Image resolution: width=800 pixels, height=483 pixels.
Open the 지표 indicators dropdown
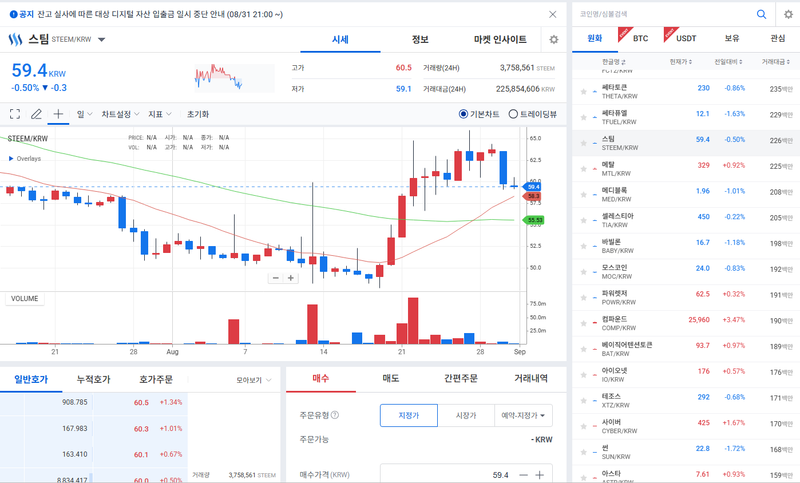click(x=160, y=114)
